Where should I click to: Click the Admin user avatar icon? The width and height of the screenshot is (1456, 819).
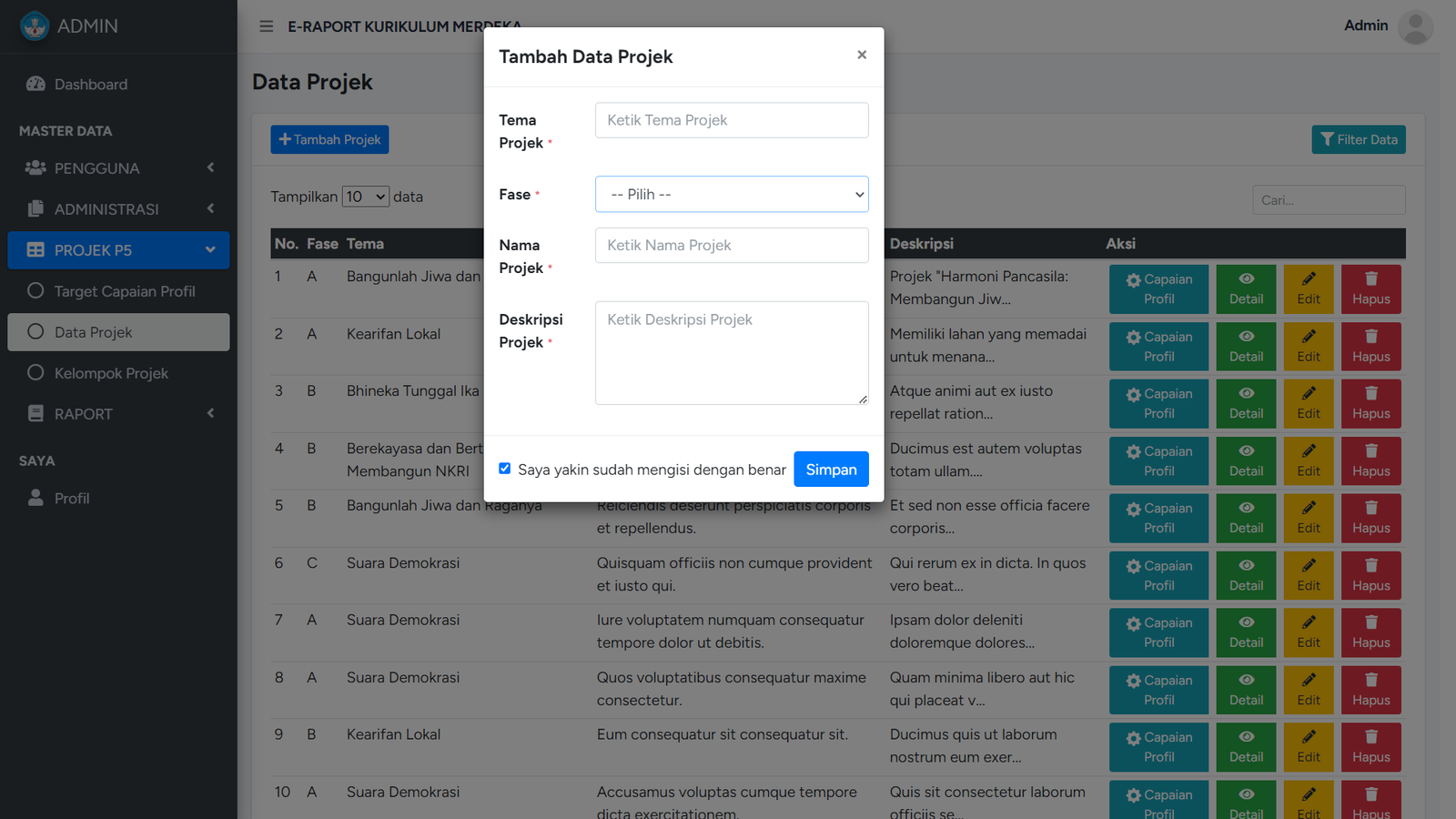1415,26
